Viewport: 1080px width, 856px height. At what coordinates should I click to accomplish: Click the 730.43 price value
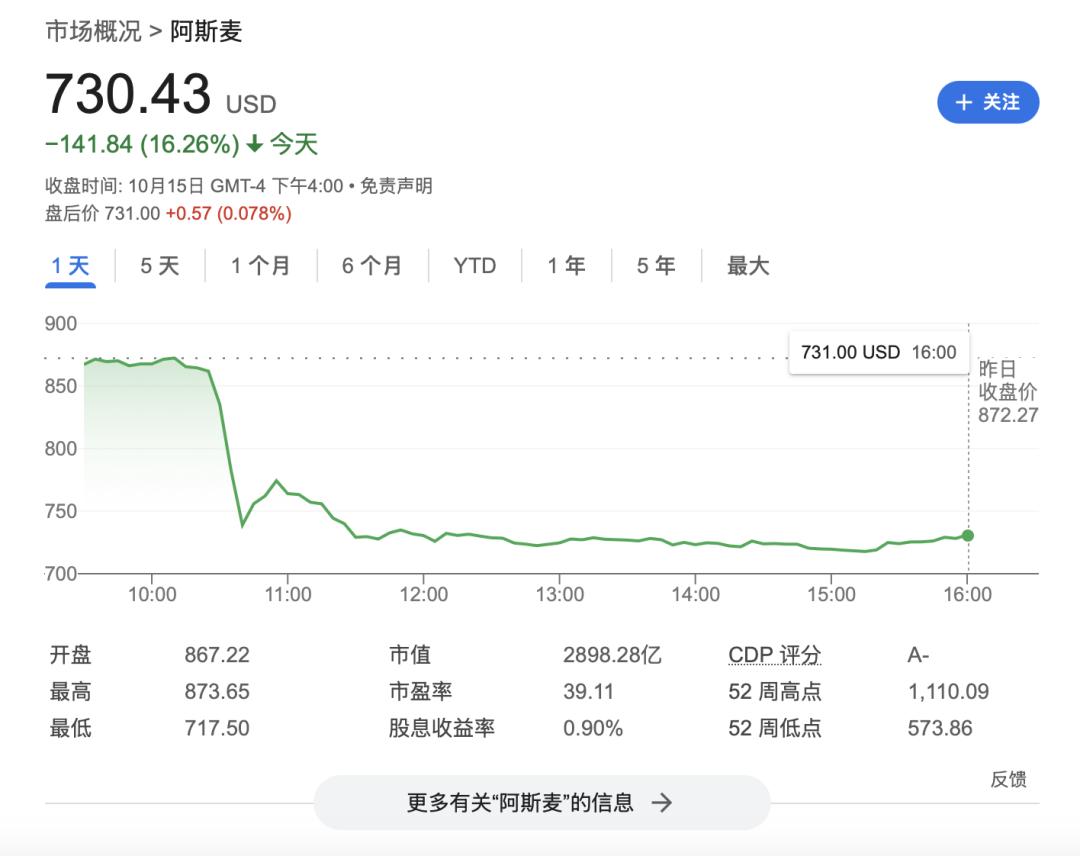tap(128, 94)
